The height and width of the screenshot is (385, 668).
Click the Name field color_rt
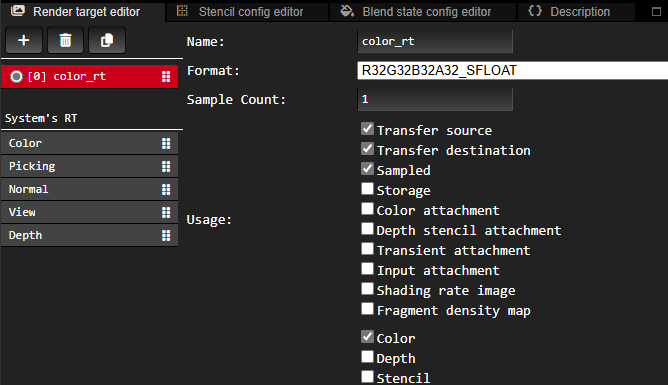pos(435,41)
